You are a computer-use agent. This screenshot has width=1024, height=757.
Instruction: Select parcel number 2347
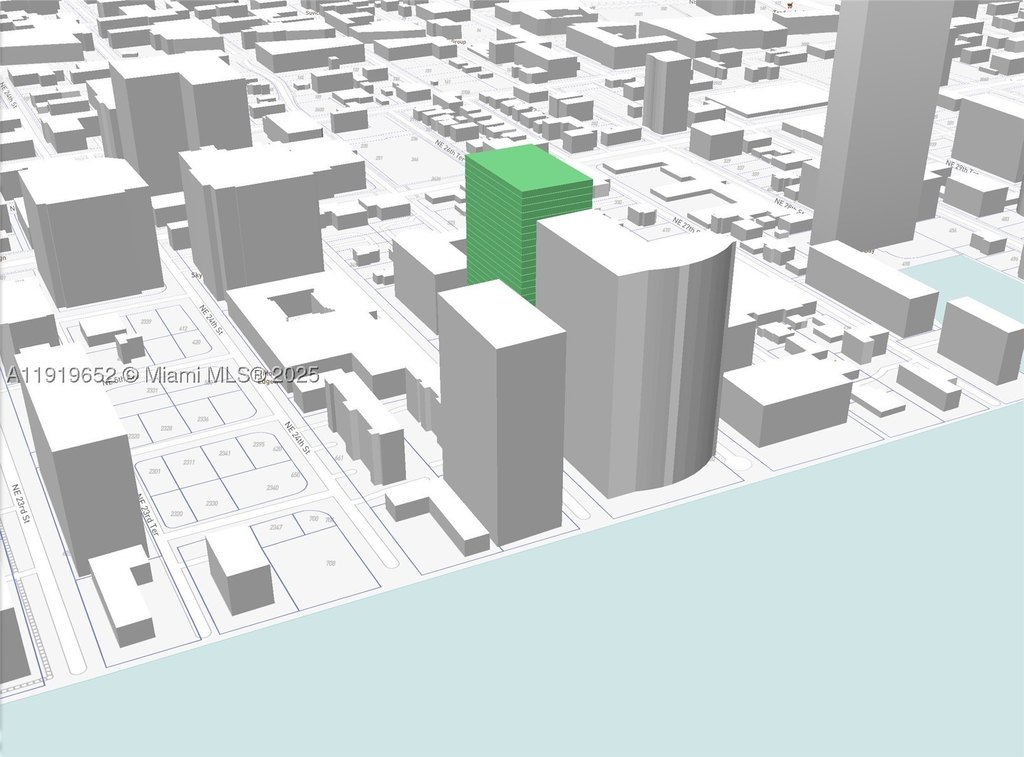click(x=276, y=526)
